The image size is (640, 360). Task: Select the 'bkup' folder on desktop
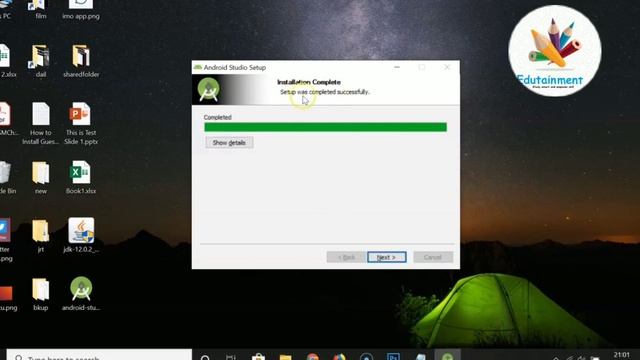click(40, 294)
